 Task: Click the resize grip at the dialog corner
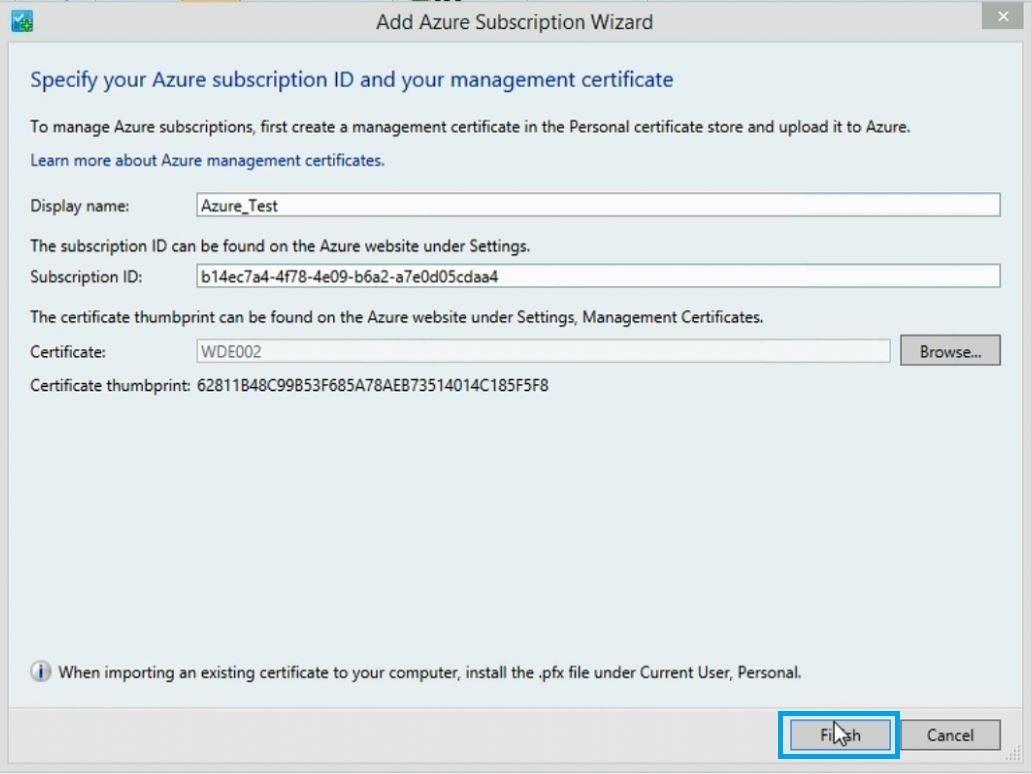pyautogui.click(x=1014, y=755)
